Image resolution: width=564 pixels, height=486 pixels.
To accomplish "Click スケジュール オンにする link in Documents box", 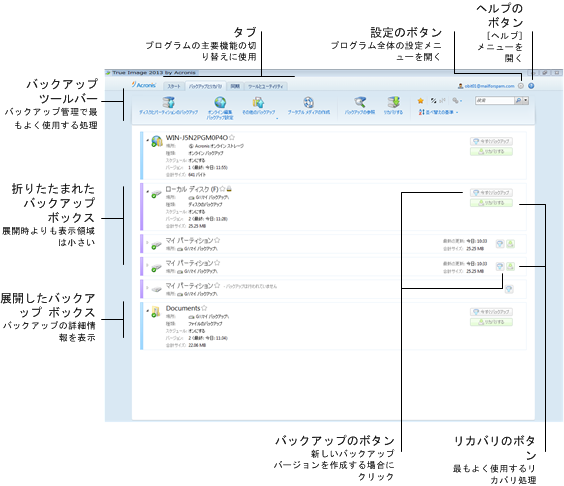I will coord(197,331).
